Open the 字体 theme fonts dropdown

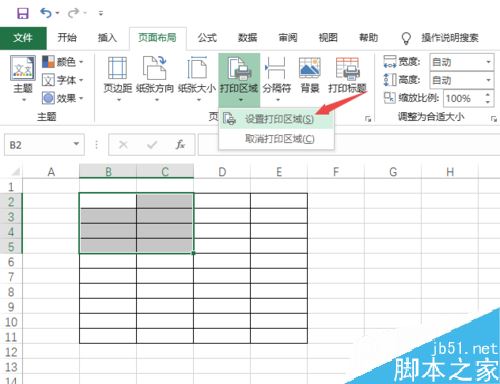pyautogui.click(x=62, y=80)
